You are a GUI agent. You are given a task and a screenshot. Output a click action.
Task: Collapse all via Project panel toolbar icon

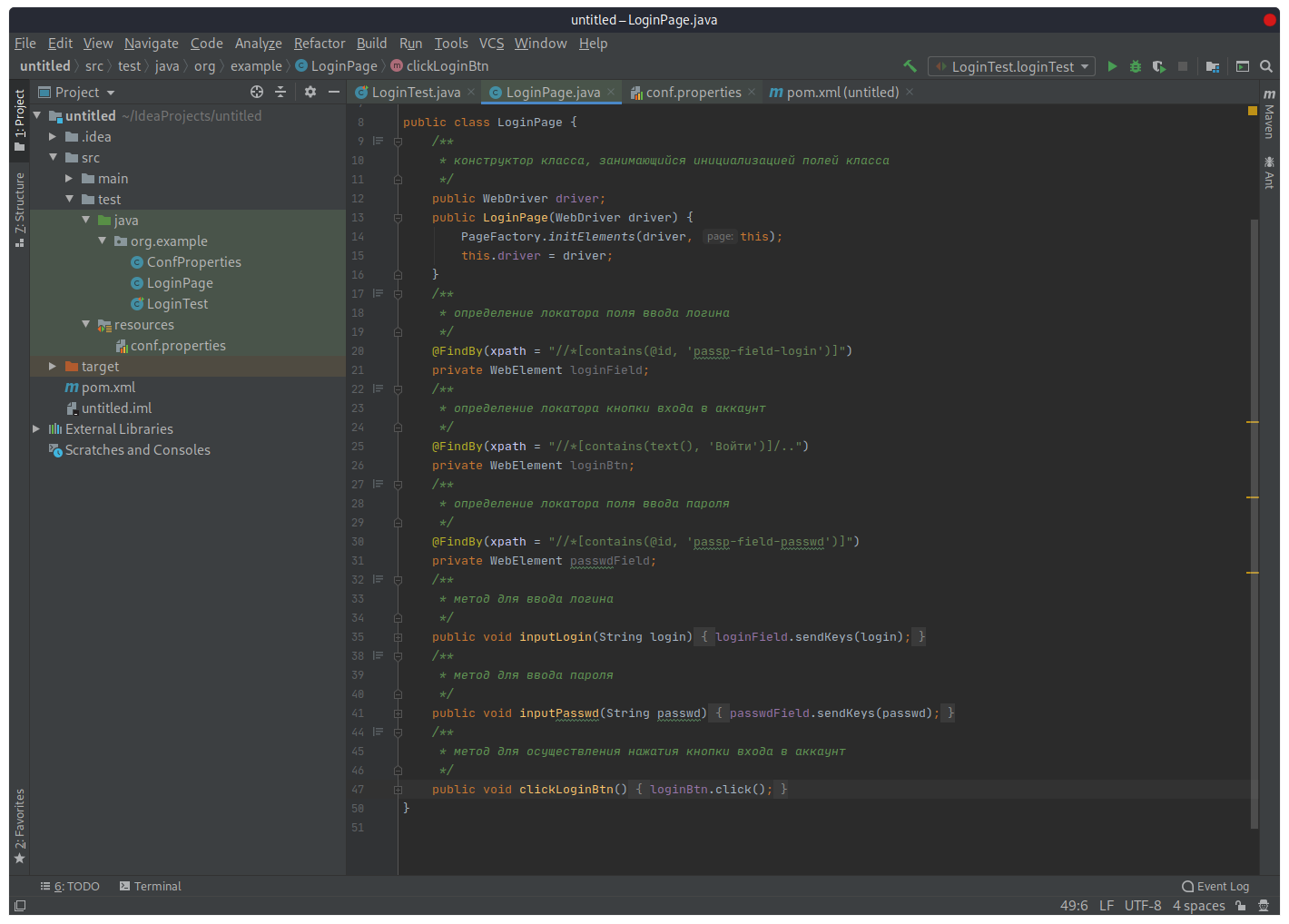280,92
